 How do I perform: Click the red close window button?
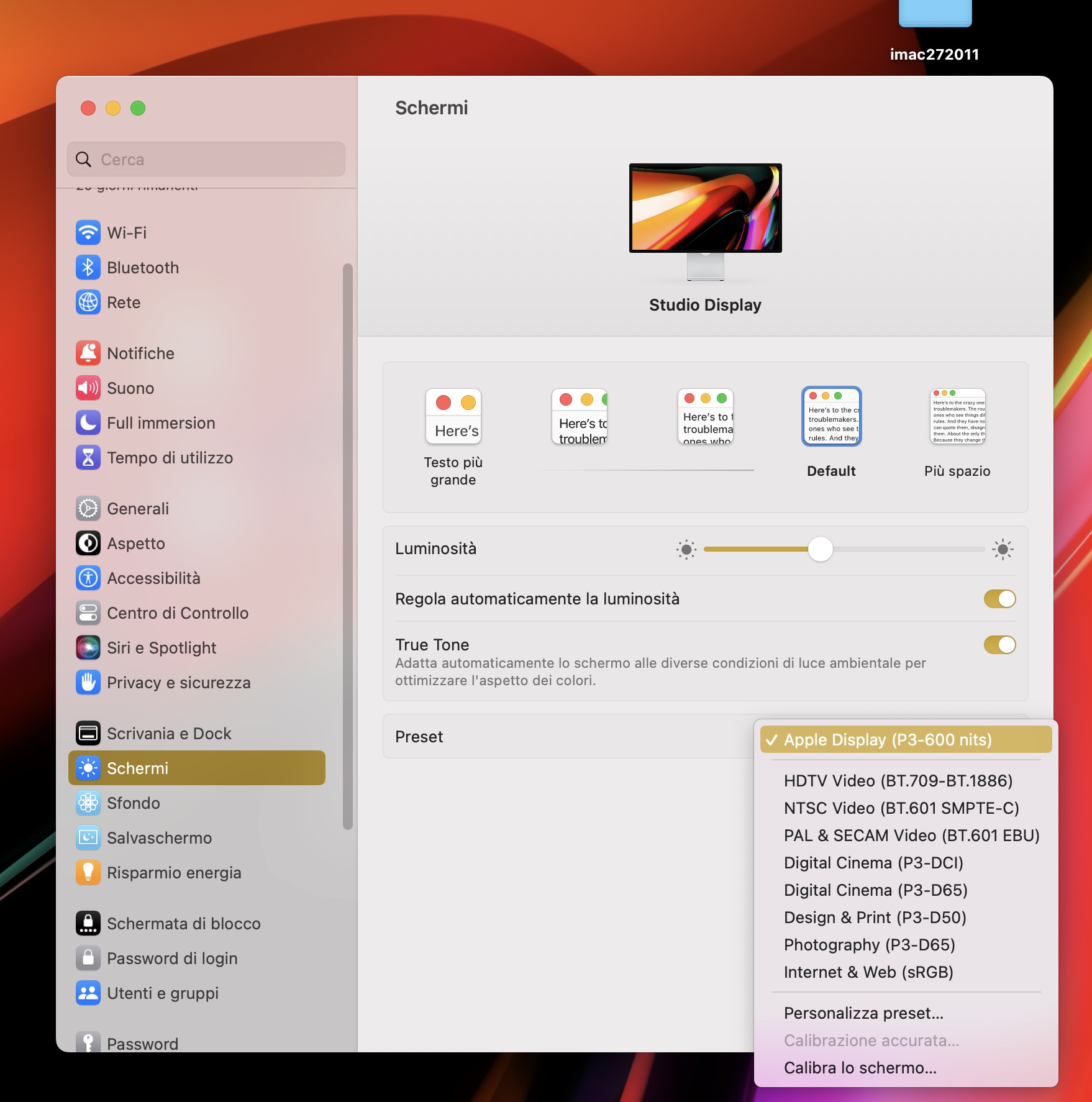coord(88,108)
